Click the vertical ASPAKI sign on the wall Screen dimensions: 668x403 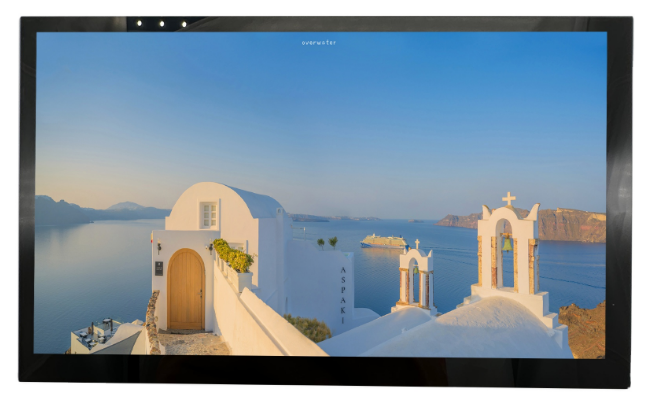point(343,294)
